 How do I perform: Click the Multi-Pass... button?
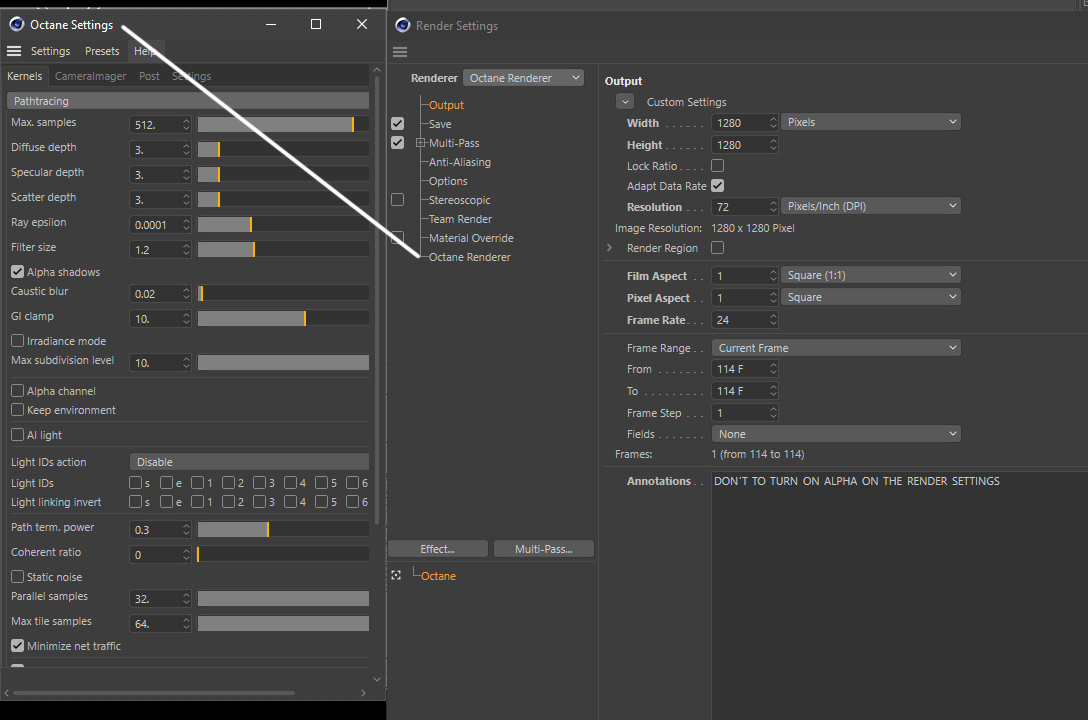(x=543, y=549)
